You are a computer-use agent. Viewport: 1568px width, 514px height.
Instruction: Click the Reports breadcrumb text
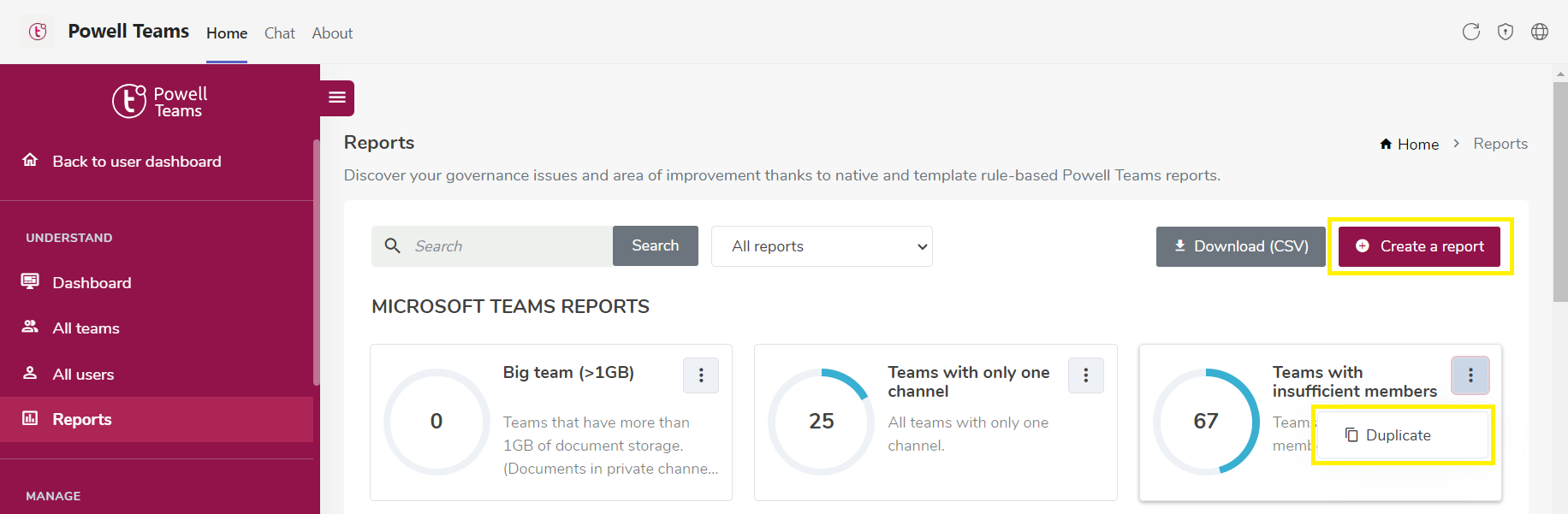click(x=1500, y=144)
